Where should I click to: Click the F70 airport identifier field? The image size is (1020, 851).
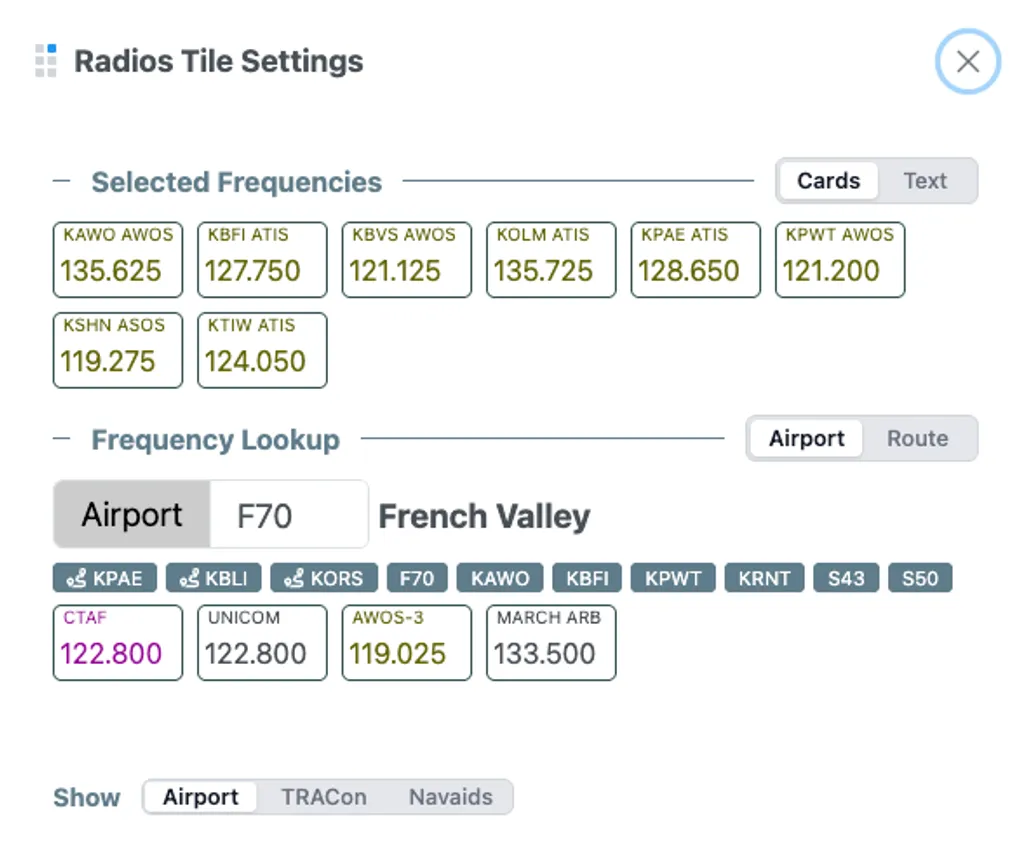pos(288,515)
